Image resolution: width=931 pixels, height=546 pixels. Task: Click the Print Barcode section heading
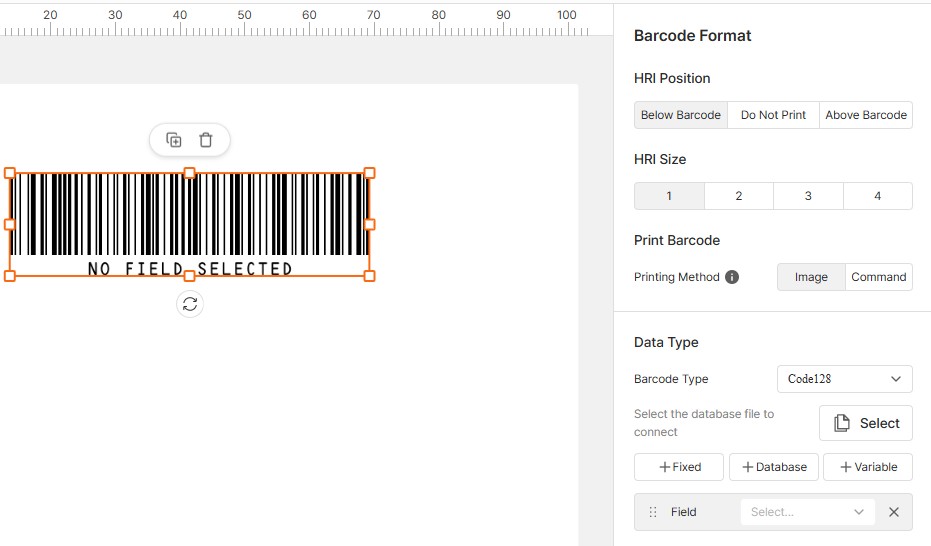coord(677,240)
